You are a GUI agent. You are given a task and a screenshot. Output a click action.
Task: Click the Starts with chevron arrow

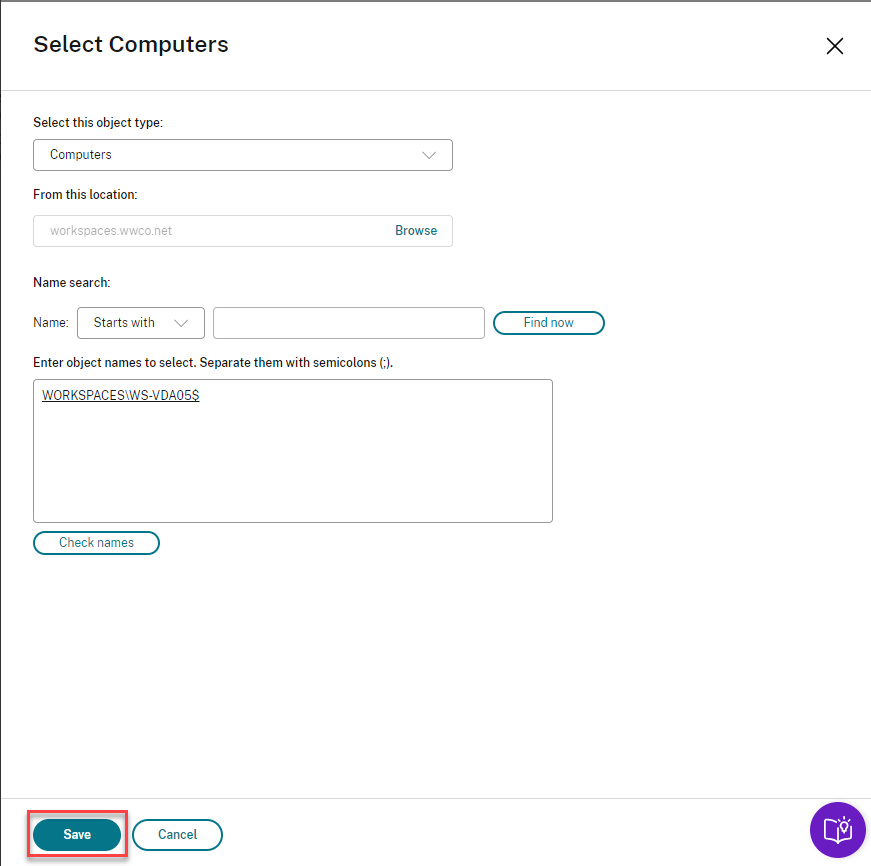click(x=181, y=323)
